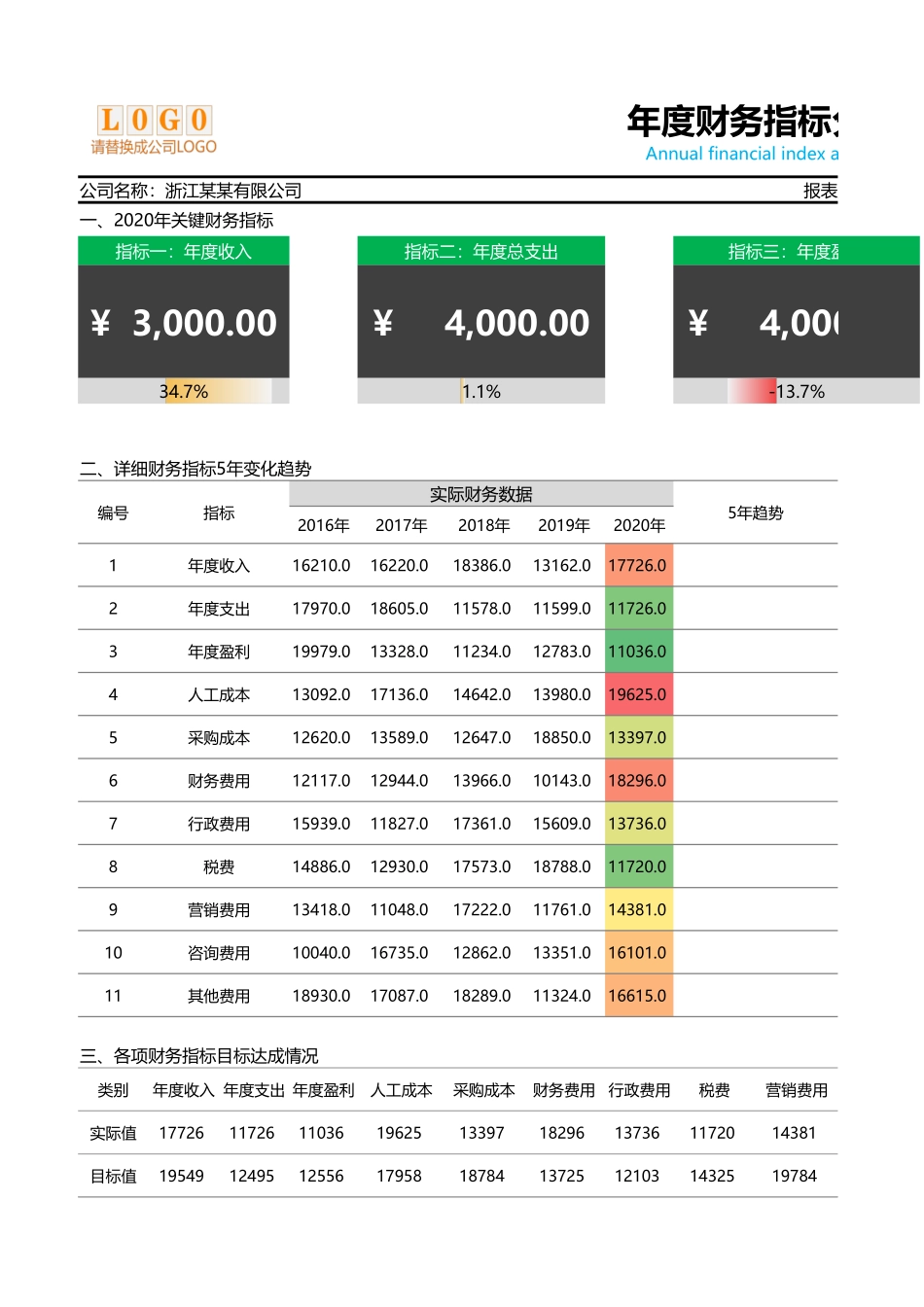Select the 2020年 year column header
This screenshot has height=1307, width=924.
click(638, 525)
